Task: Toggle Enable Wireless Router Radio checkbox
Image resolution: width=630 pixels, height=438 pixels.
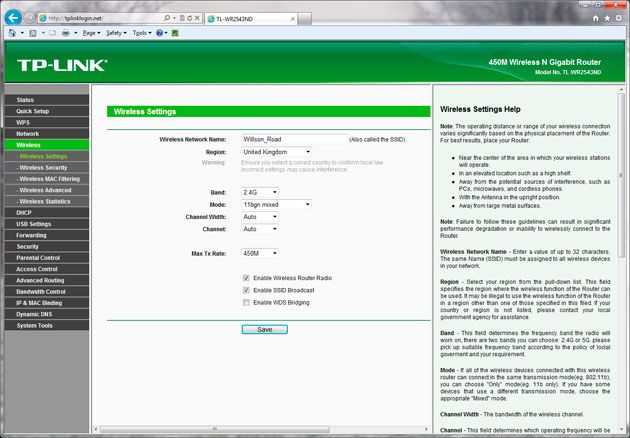Action: 246,277
